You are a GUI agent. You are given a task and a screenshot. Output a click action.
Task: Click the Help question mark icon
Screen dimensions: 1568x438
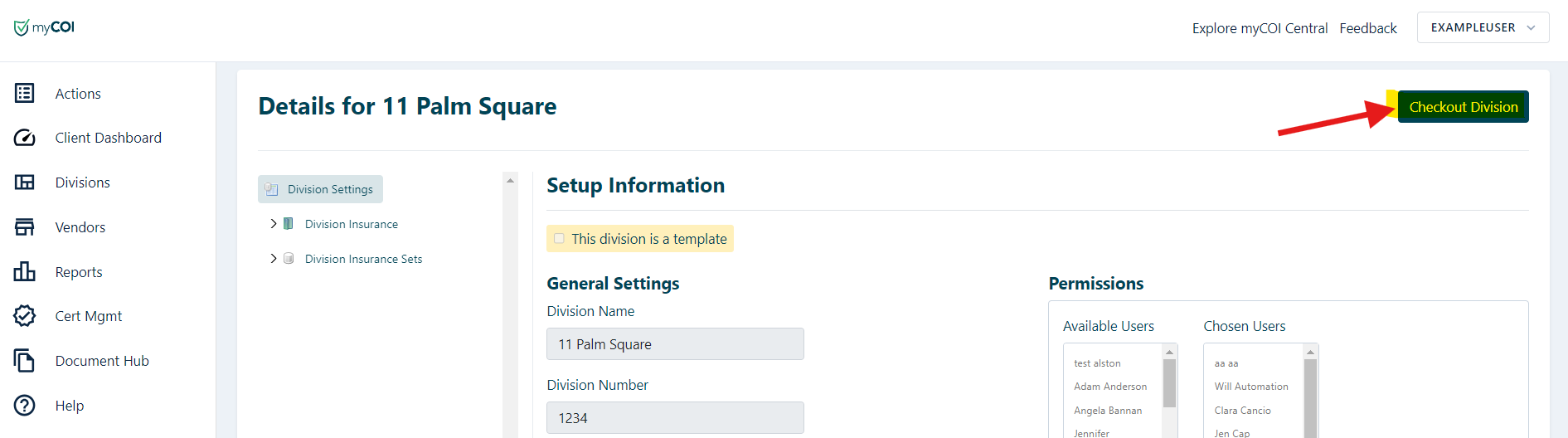click(x=25, y=406)
